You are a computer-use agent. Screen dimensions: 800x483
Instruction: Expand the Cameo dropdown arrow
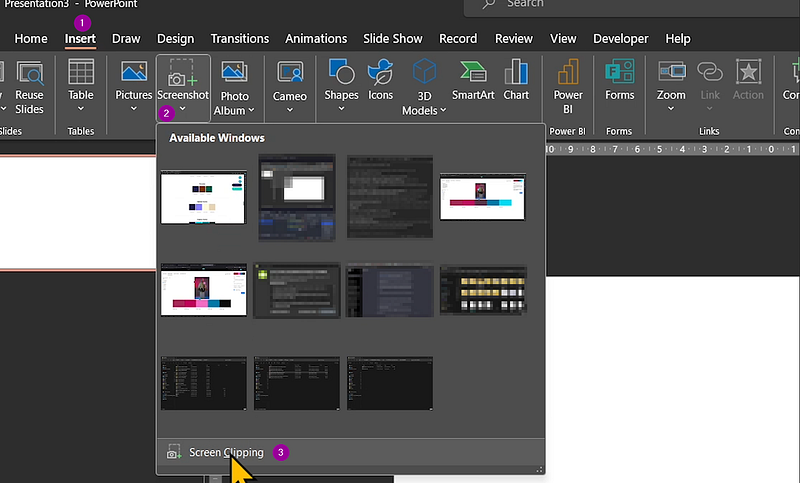(290, 110)
